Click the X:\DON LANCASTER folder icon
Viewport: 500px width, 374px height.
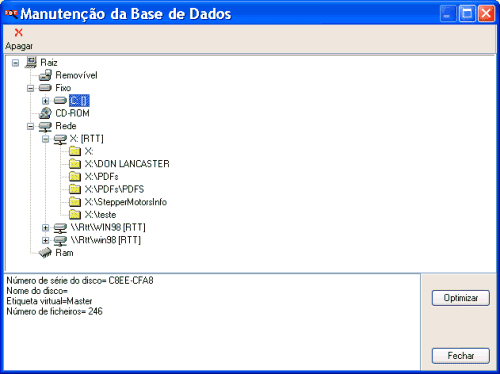point(75,164)
